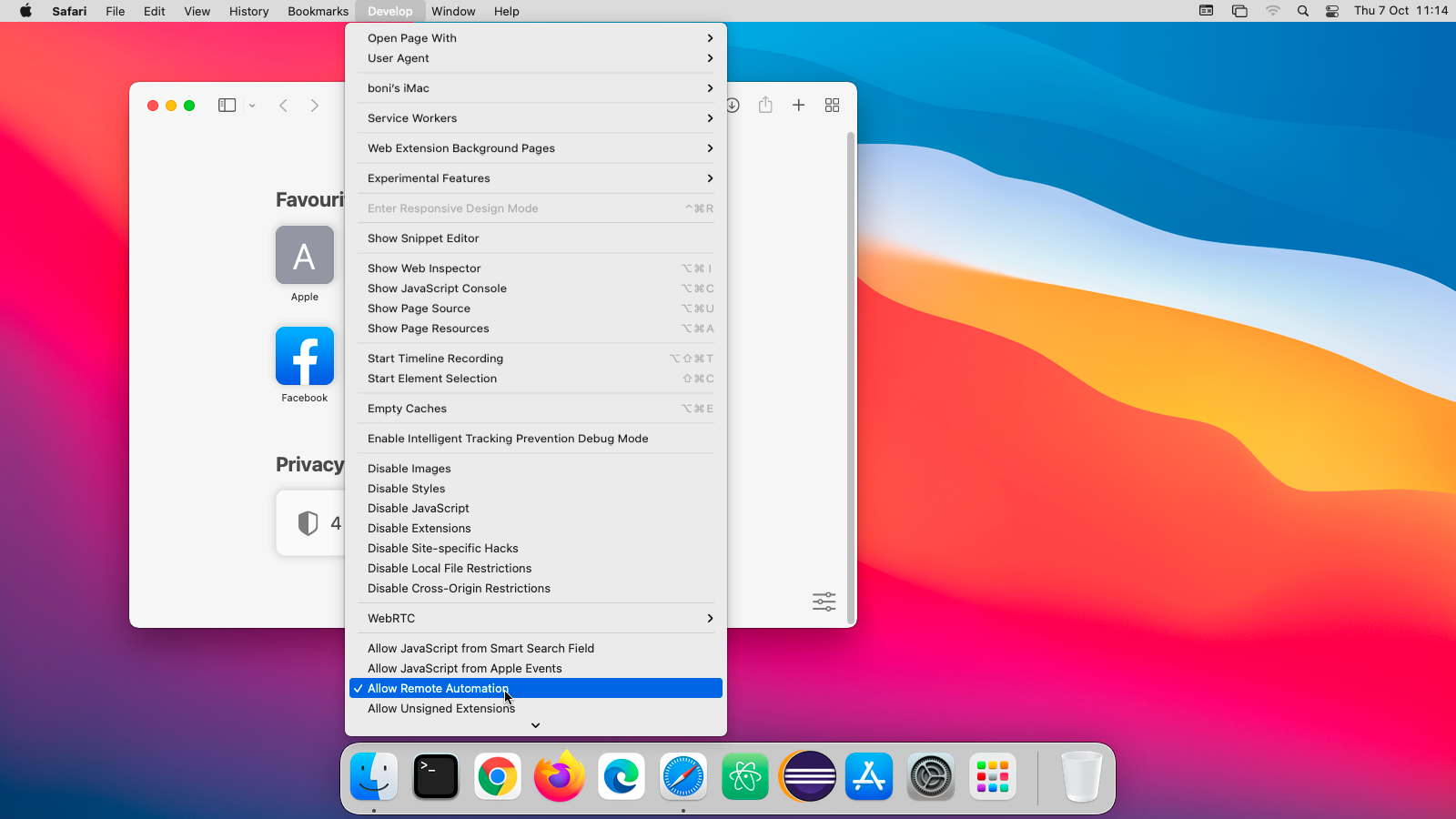Open the Bookmarks menu in menu bar

[x=318, y=11]
